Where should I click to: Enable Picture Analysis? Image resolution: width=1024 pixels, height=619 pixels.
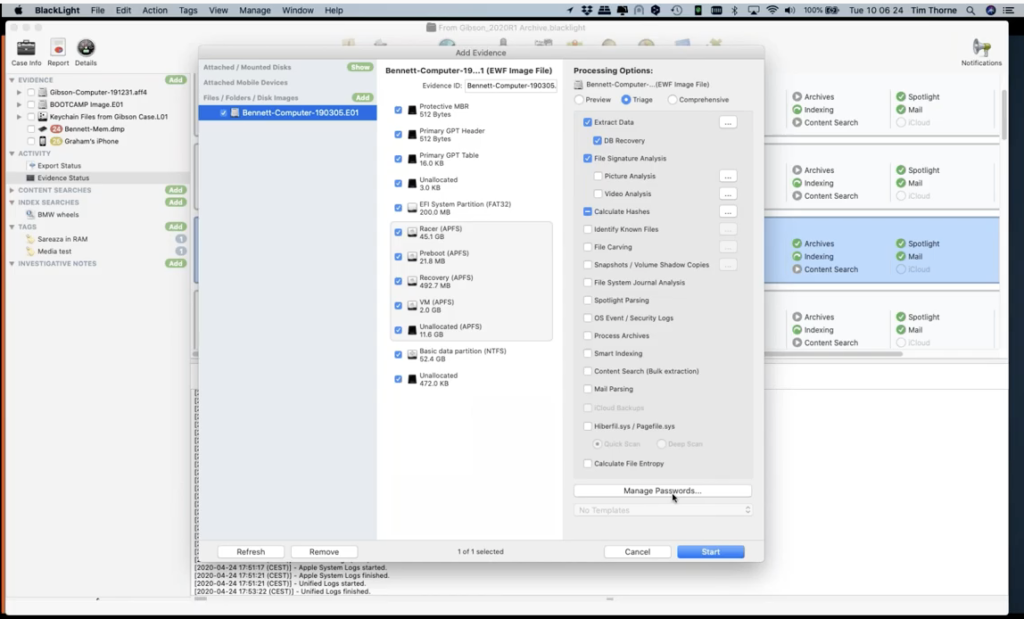tap(598, 176)
